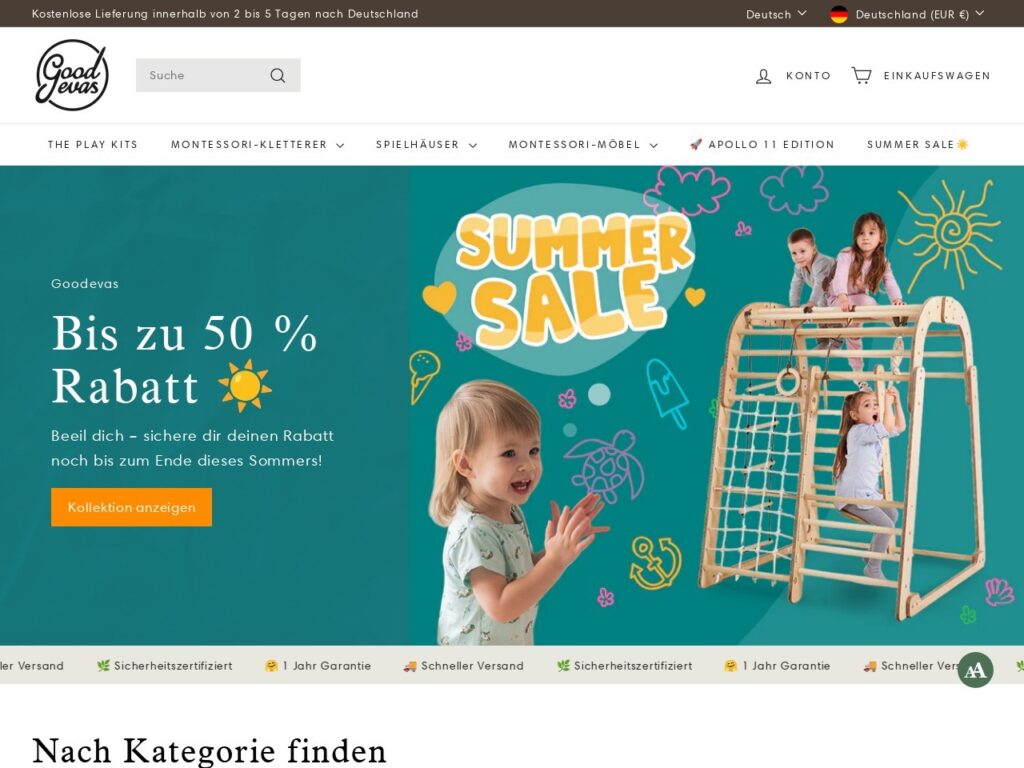Click the accessibility font-size AA button

point(975,670)
